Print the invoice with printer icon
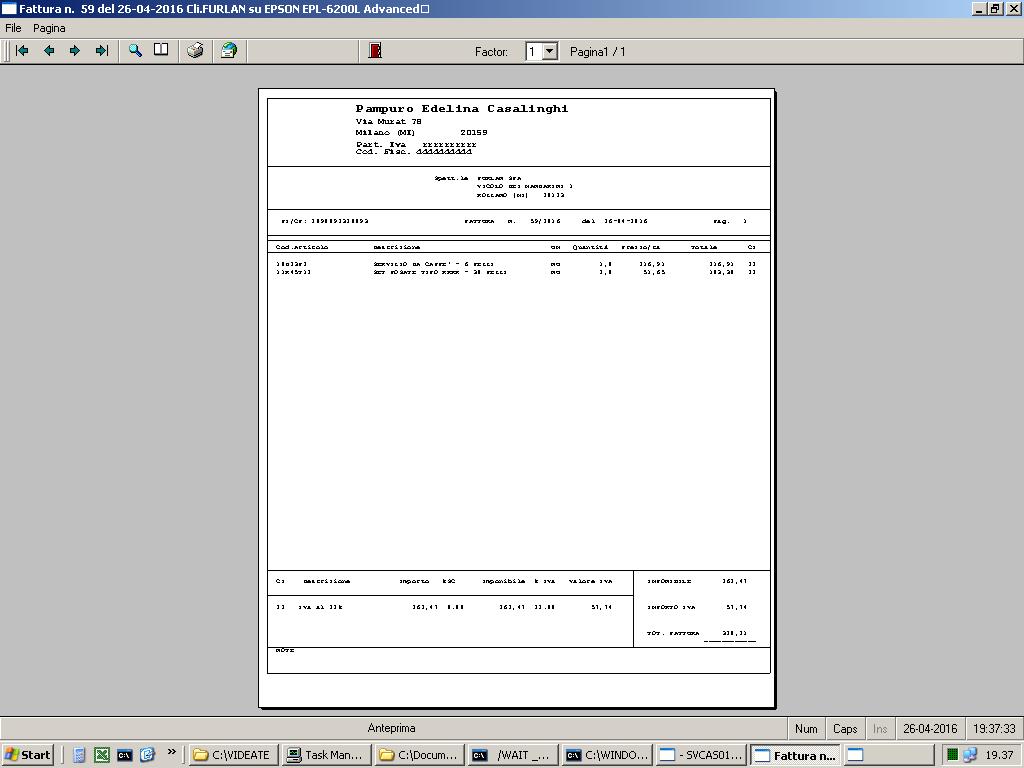 coord(196,51)
